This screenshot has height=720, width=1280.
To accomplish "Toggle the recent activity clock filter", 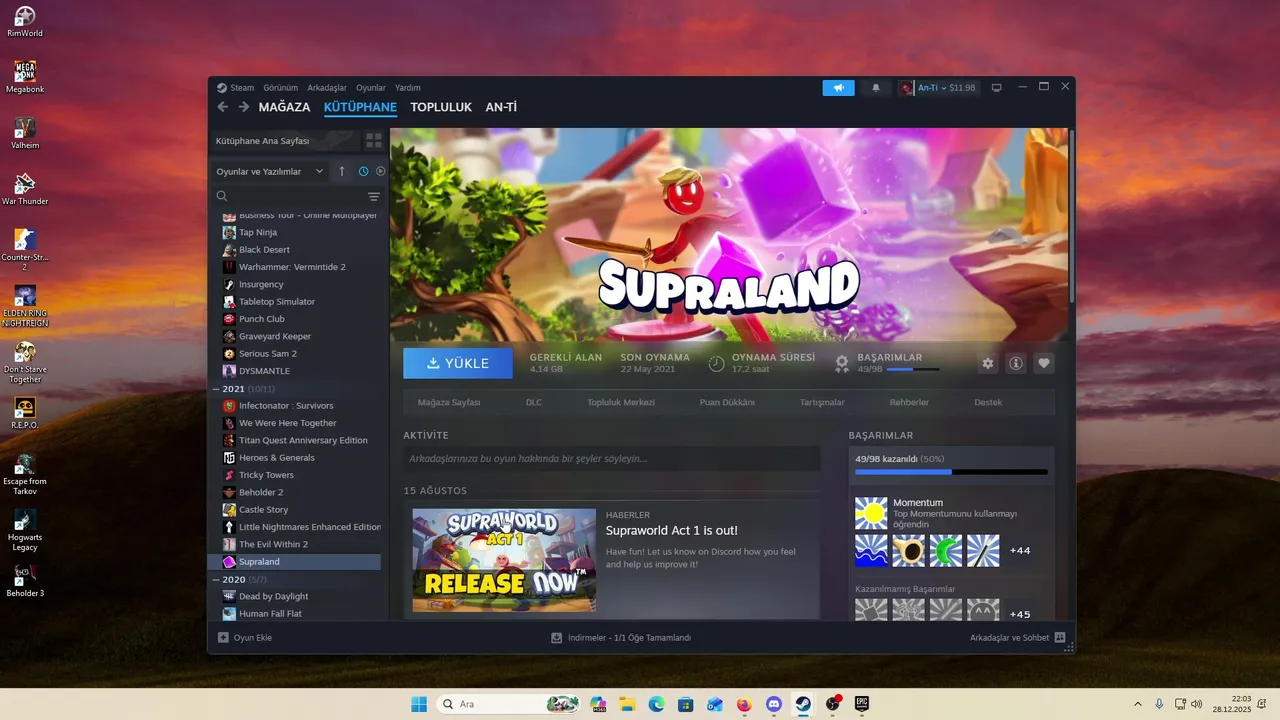I will (364, 171).
